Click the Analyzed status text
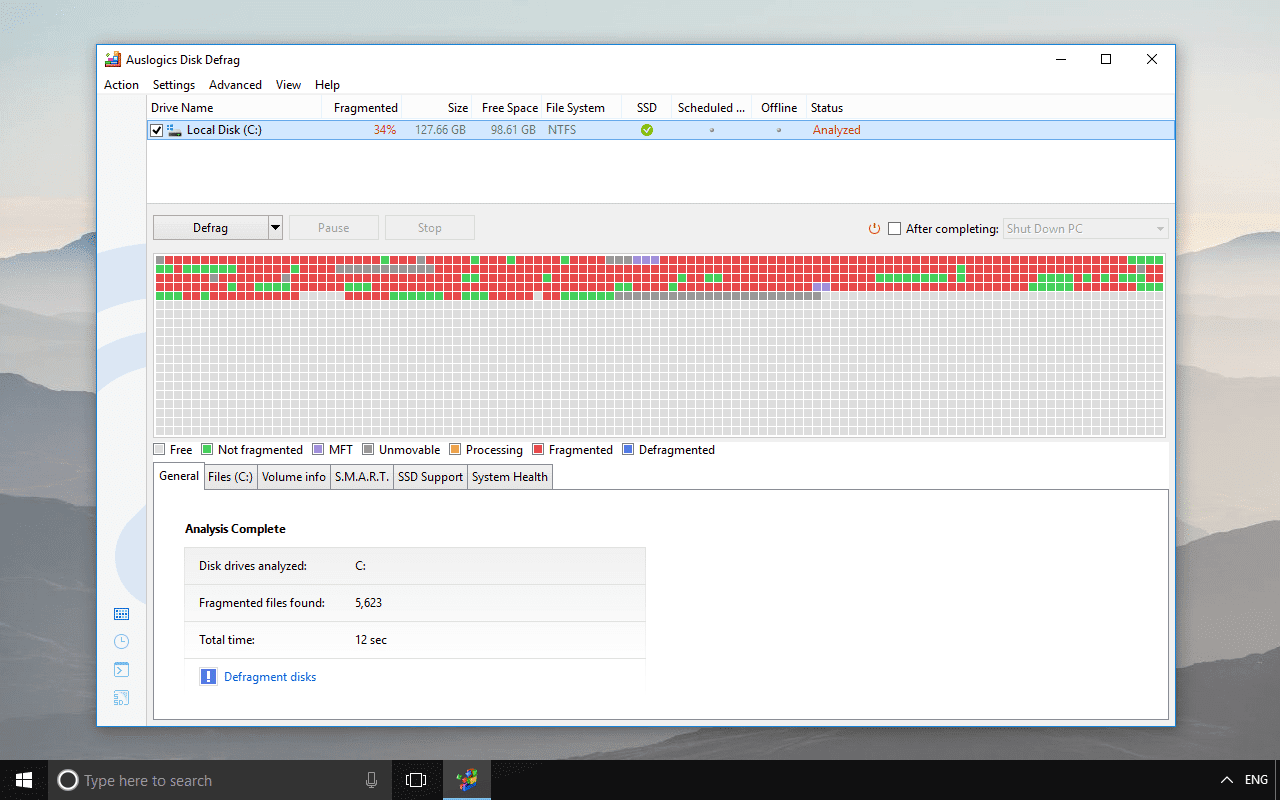1280x800 pixels. point(836,130)
